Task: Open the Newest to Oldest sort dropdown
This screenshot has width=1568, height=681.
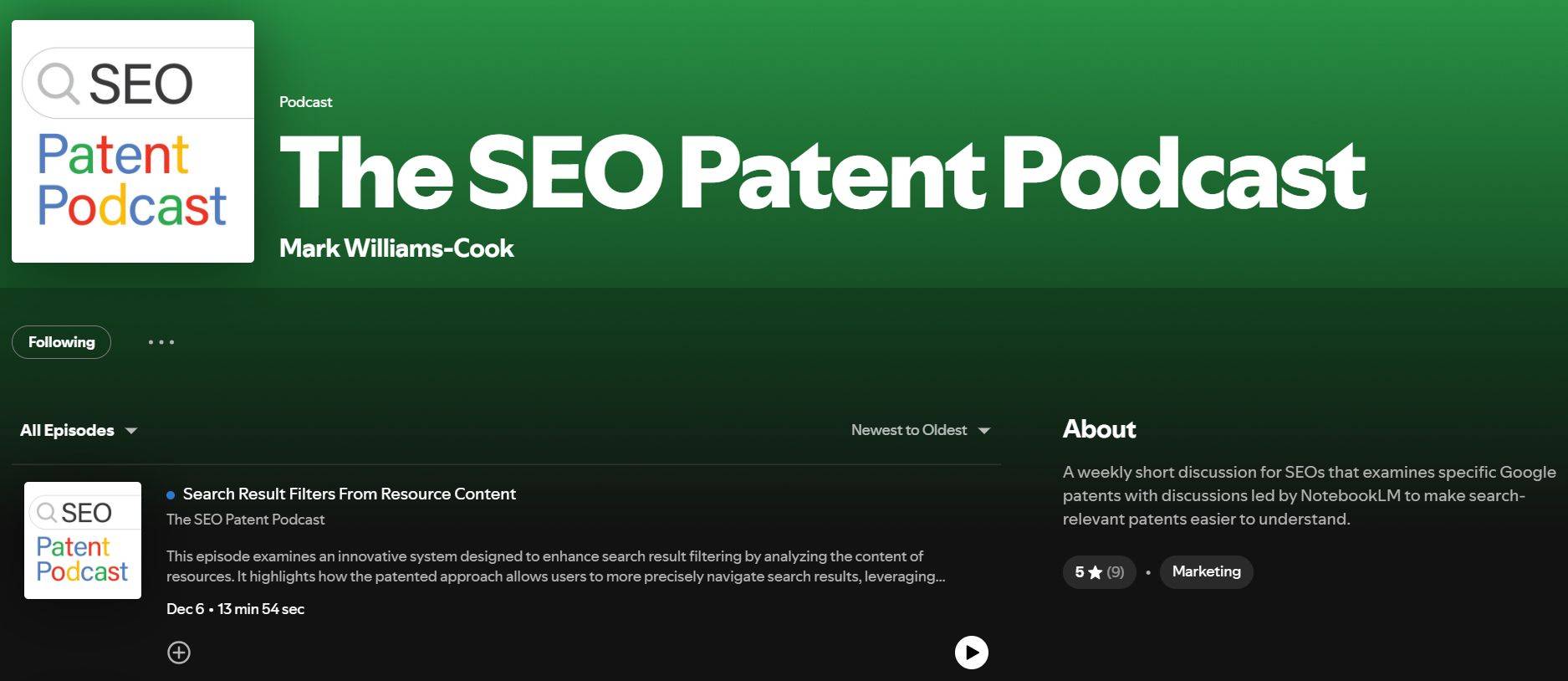Action: [921, 430]
